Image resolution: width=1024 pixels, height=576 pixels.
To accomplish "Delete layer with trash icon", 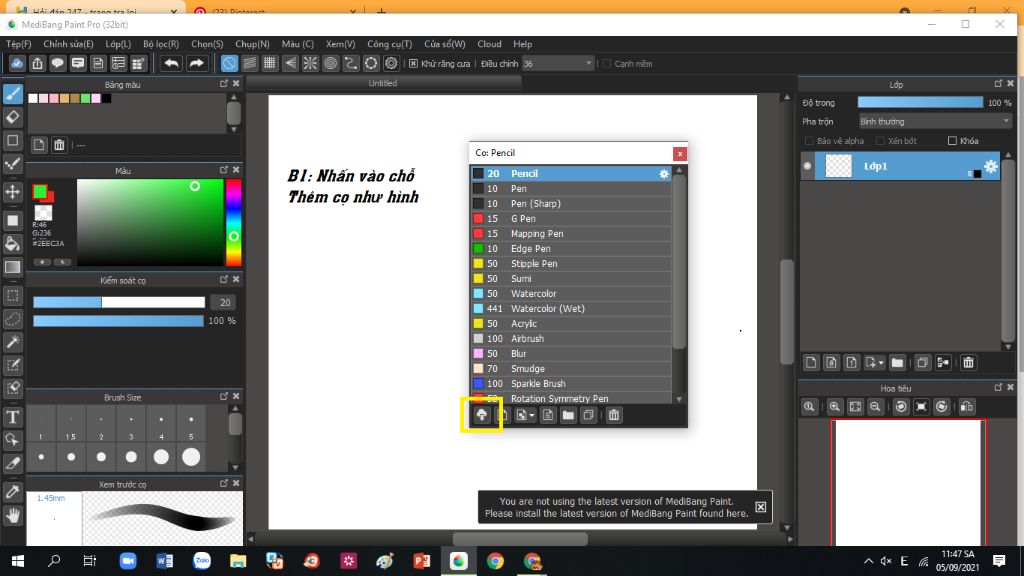I will click(x=968, y=362).
